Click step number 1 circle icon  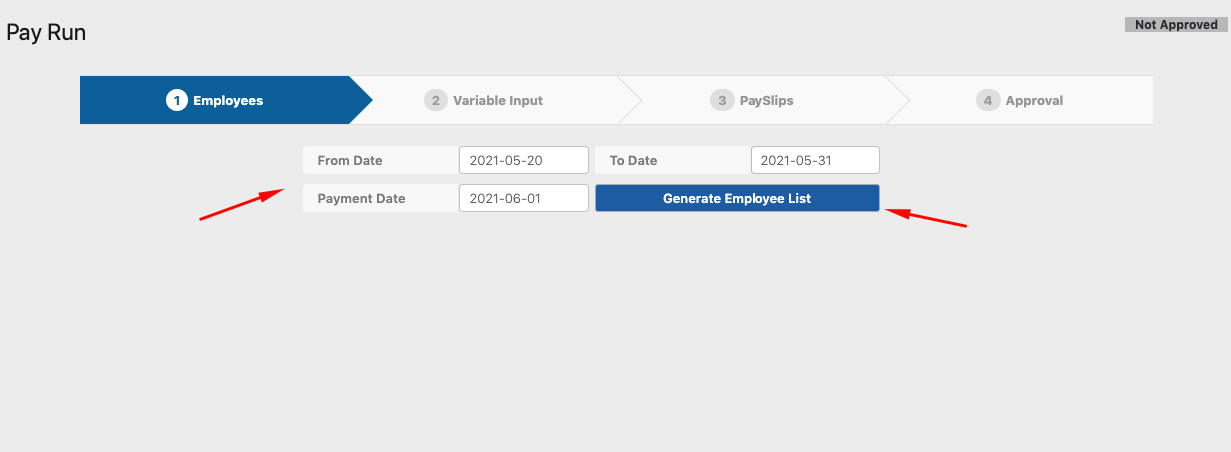point(177,100)
